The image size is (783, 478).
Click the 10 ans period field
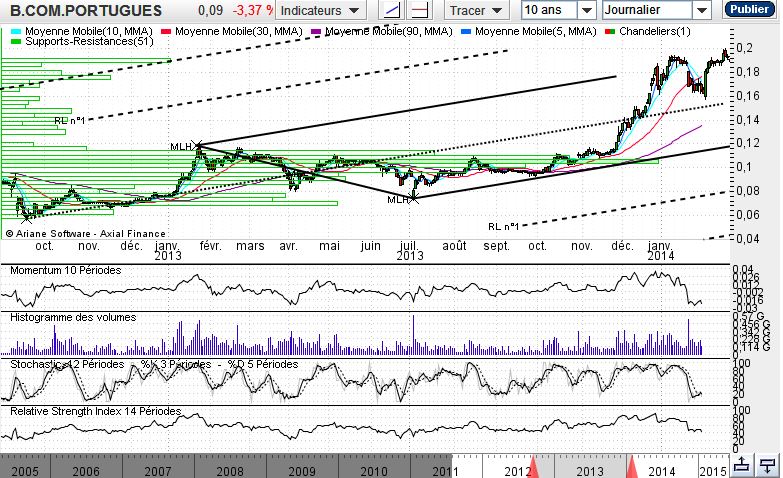click(x=549, y=10)
